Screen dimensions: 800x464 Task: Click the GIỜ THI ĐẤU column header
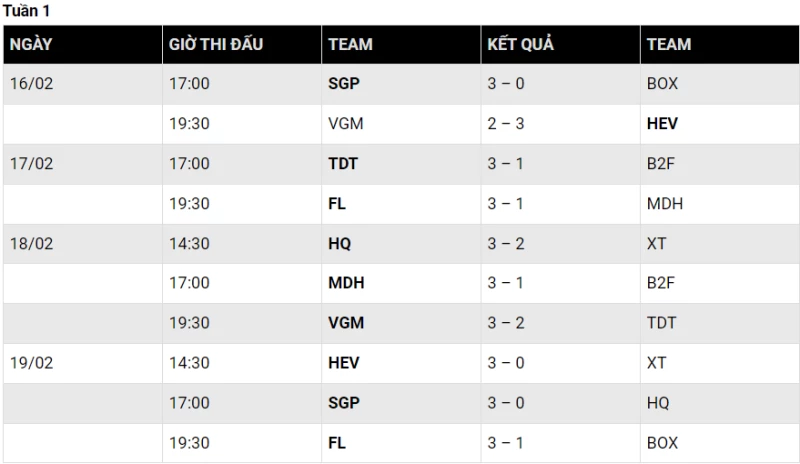point(216,44)
